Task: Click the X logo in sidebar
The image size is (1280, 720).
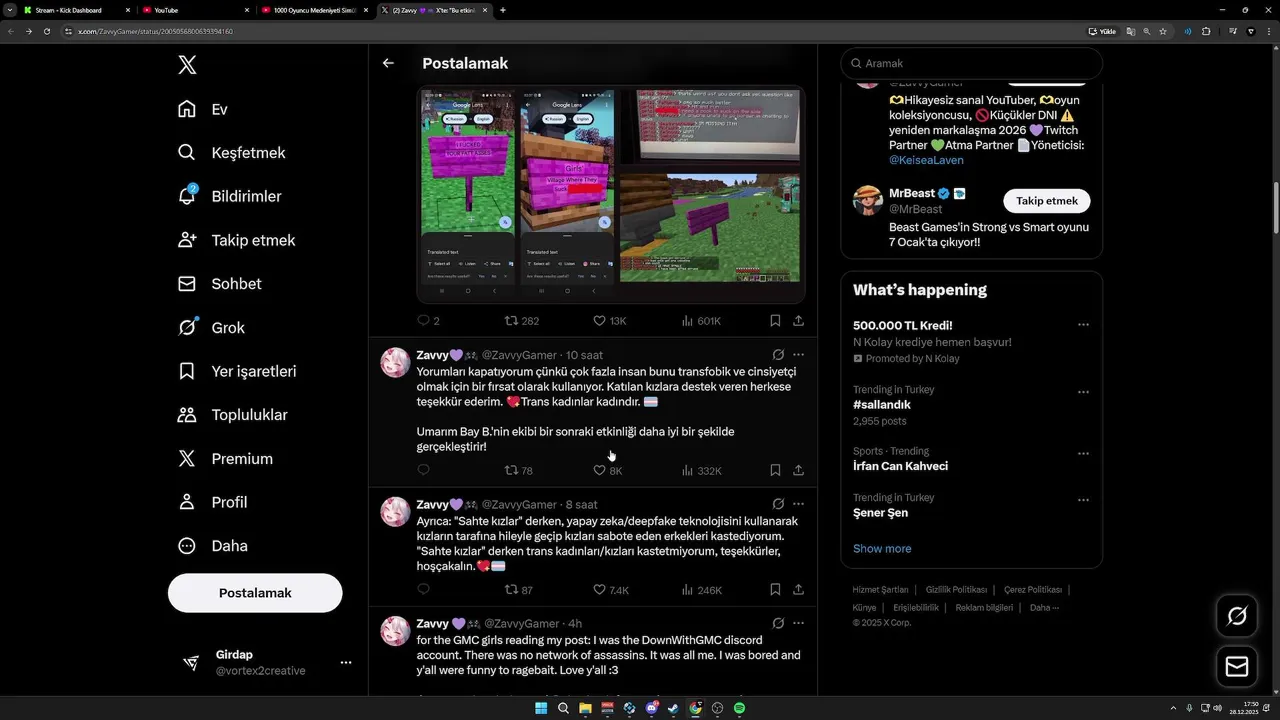Action: coord(187,65)
